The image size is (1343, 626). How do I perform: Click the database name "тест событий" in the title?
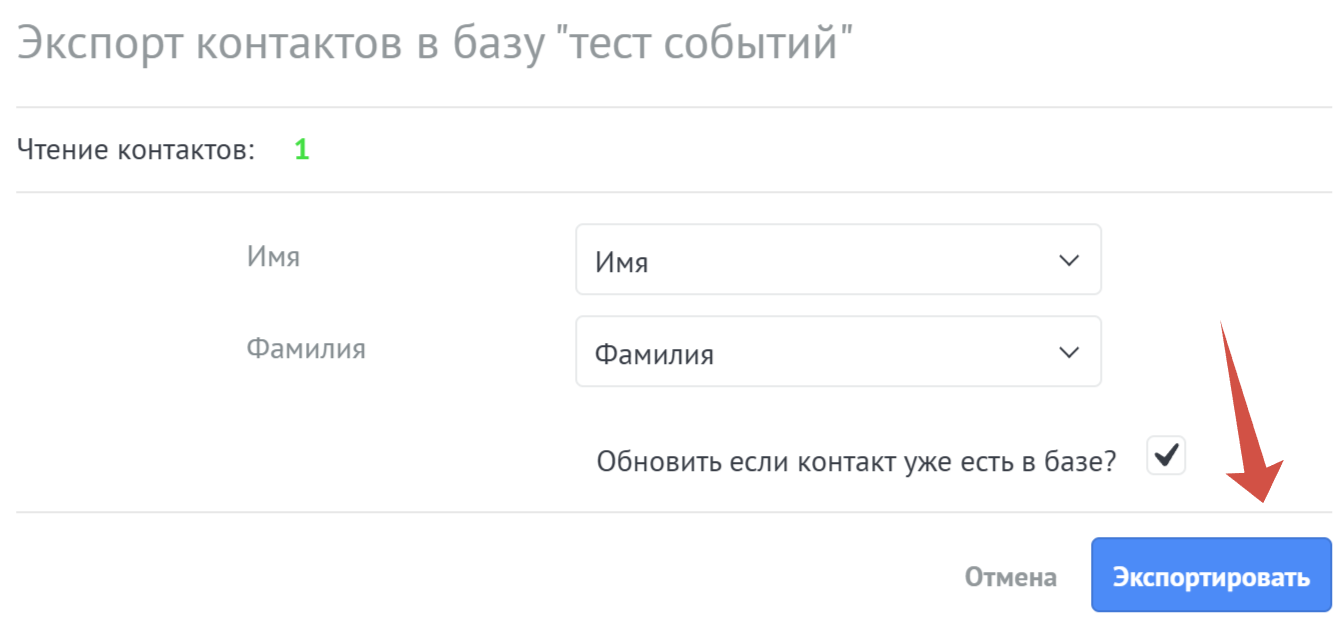(x=709, y=46)
